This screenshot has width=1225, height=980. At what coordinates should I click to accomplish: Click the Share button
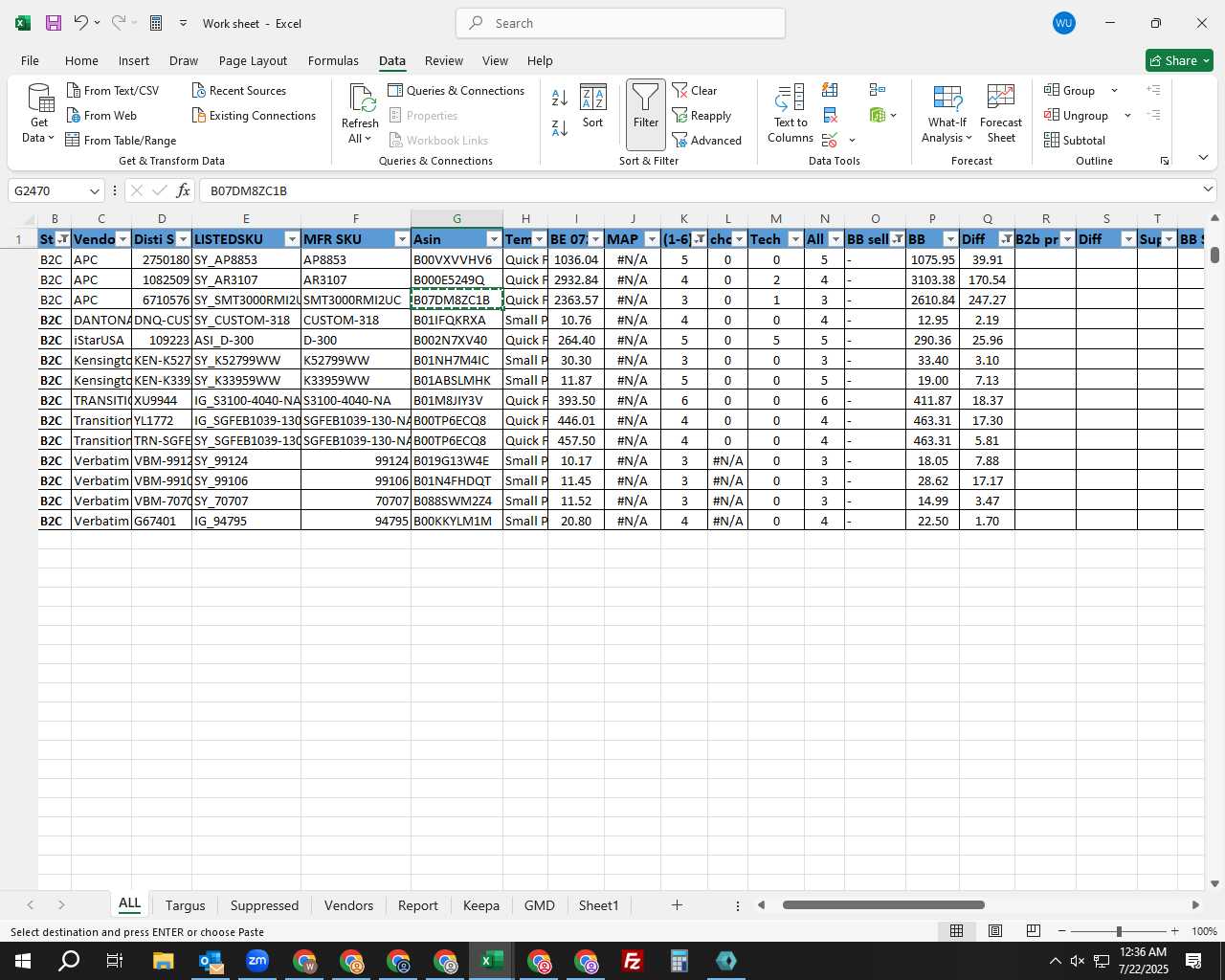[x=1179, y=60]
